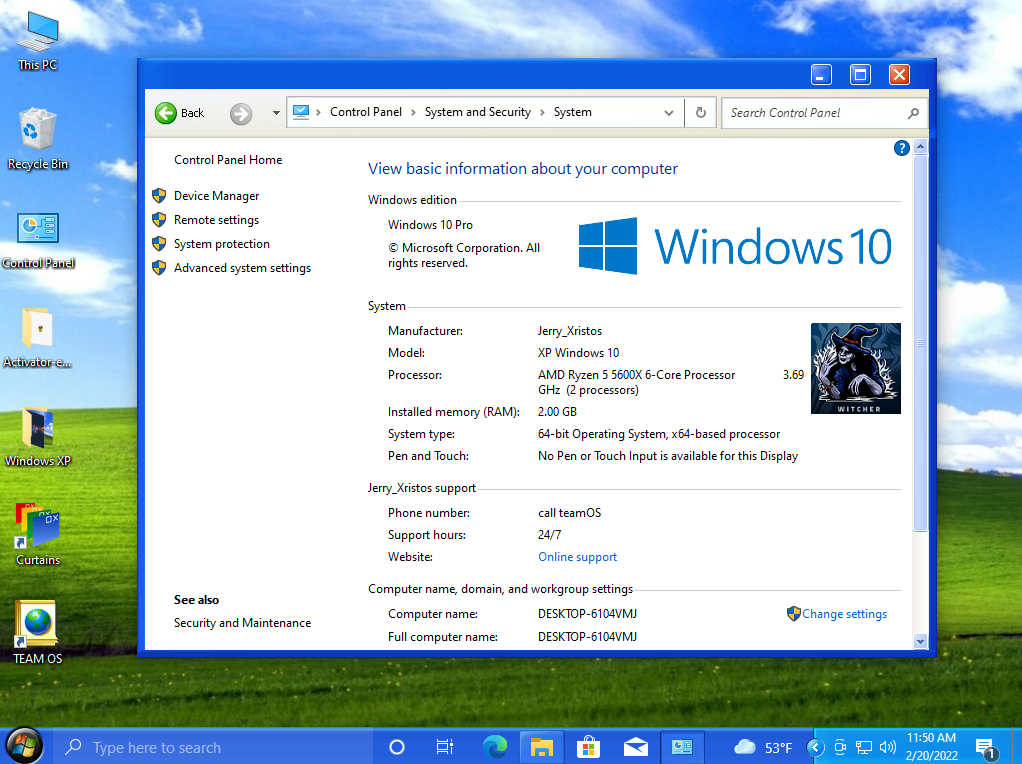1022x764 pixels.
Task: Open the address bar history dropdown
Action: (x=669, y=113)
